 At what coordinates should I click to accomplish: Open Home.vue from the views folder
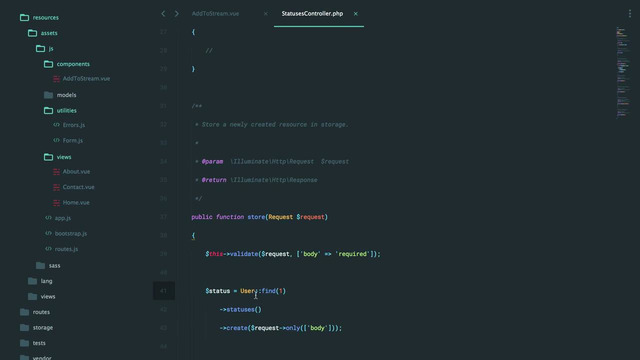point(76,202)
